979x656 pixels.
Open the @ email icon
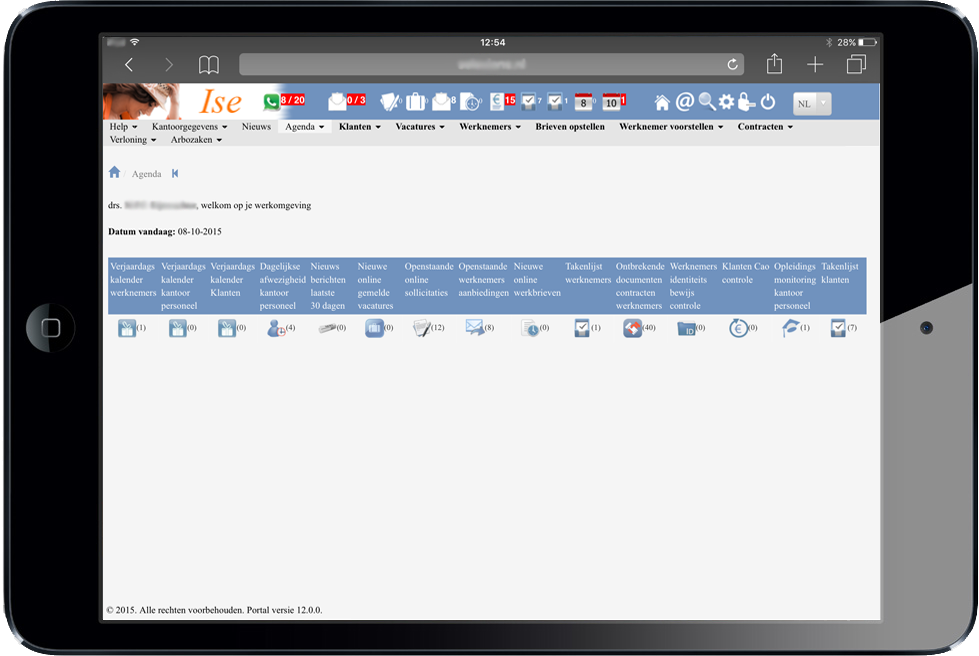(684, 102)
